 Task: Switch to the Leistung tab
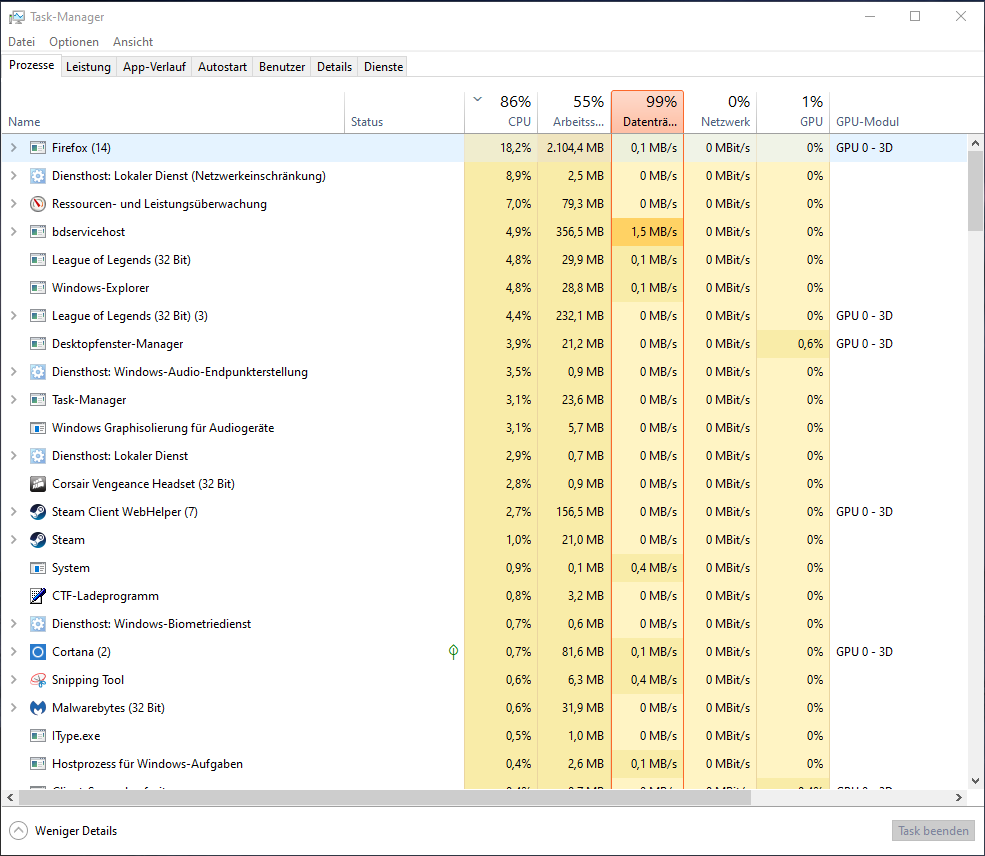88,67
